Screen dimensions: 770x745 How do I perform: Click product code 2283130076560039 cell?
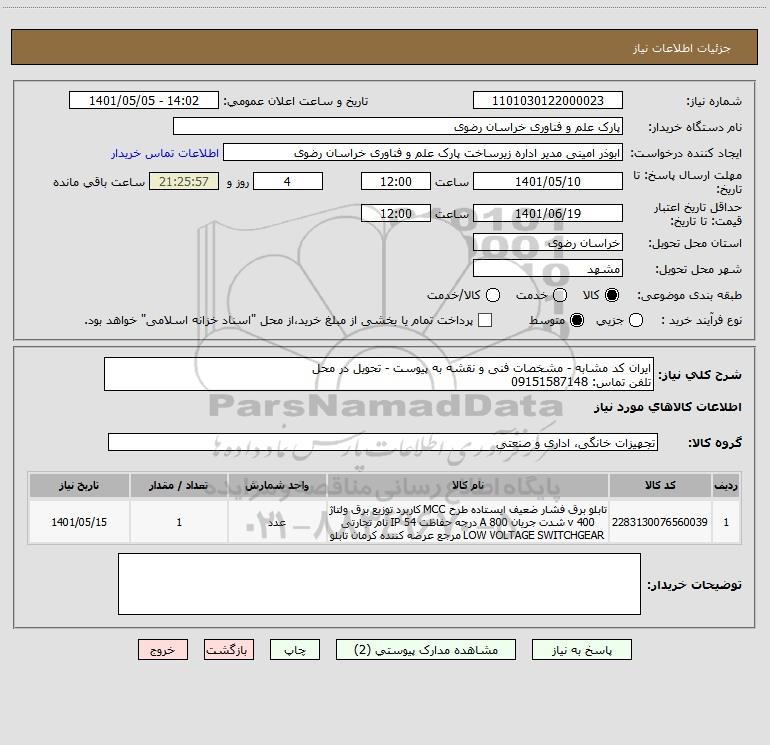660,522
